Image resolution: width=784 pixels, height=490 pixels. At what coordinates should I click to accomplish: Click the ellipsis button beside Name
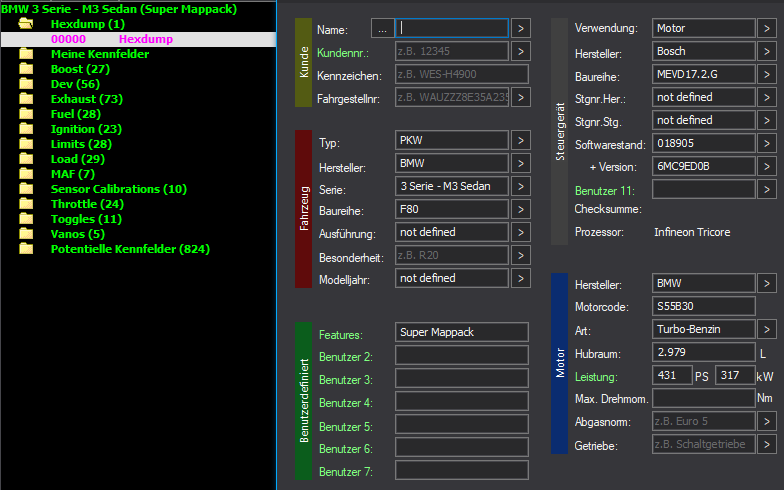coord(382,28)
